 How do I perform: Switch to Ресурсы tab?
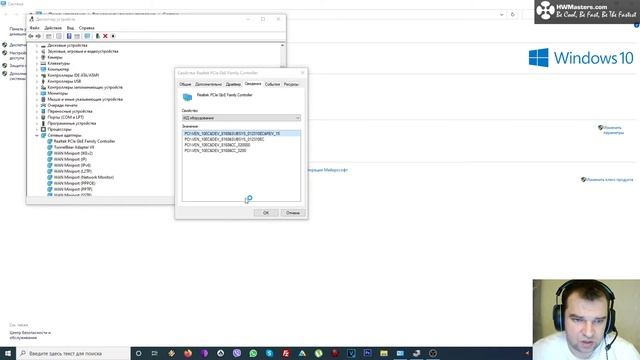291,84
